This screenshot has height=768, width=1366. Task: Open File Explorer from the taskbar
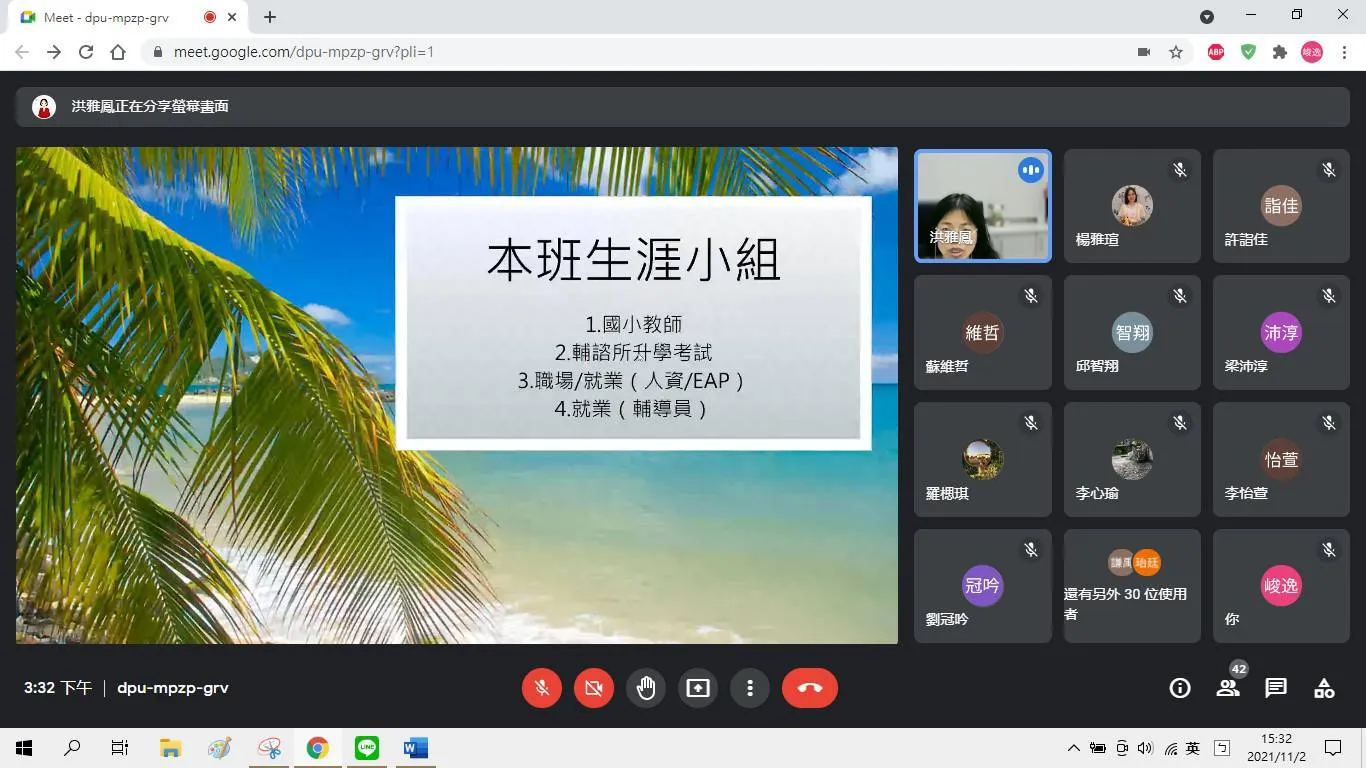[x=171, y=748]
